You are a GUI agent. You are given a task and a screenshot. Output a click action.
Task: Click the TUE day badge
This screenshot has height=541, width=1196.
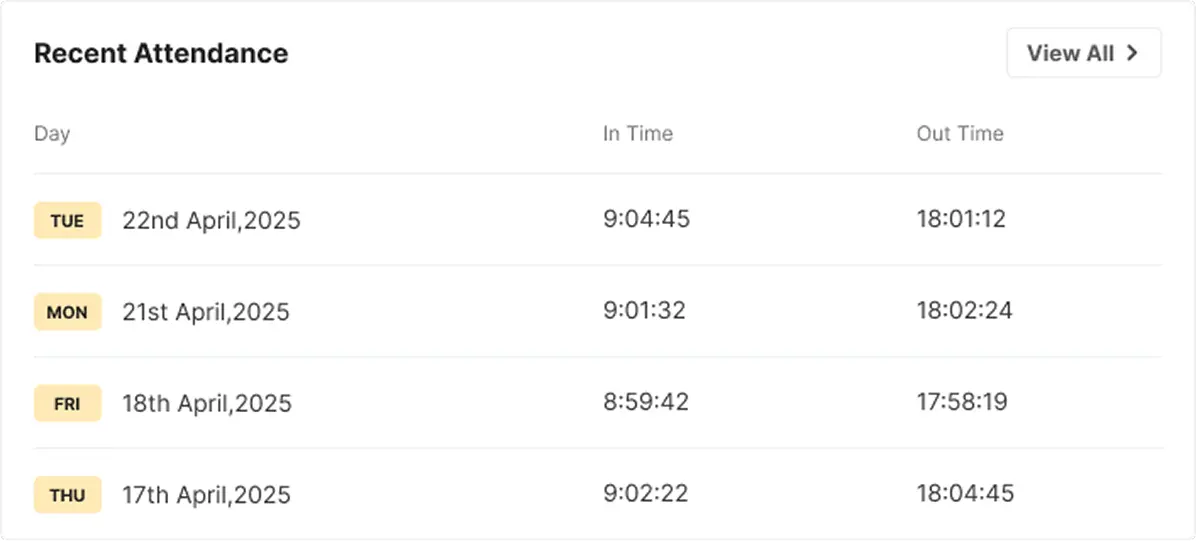pos(67,220)
